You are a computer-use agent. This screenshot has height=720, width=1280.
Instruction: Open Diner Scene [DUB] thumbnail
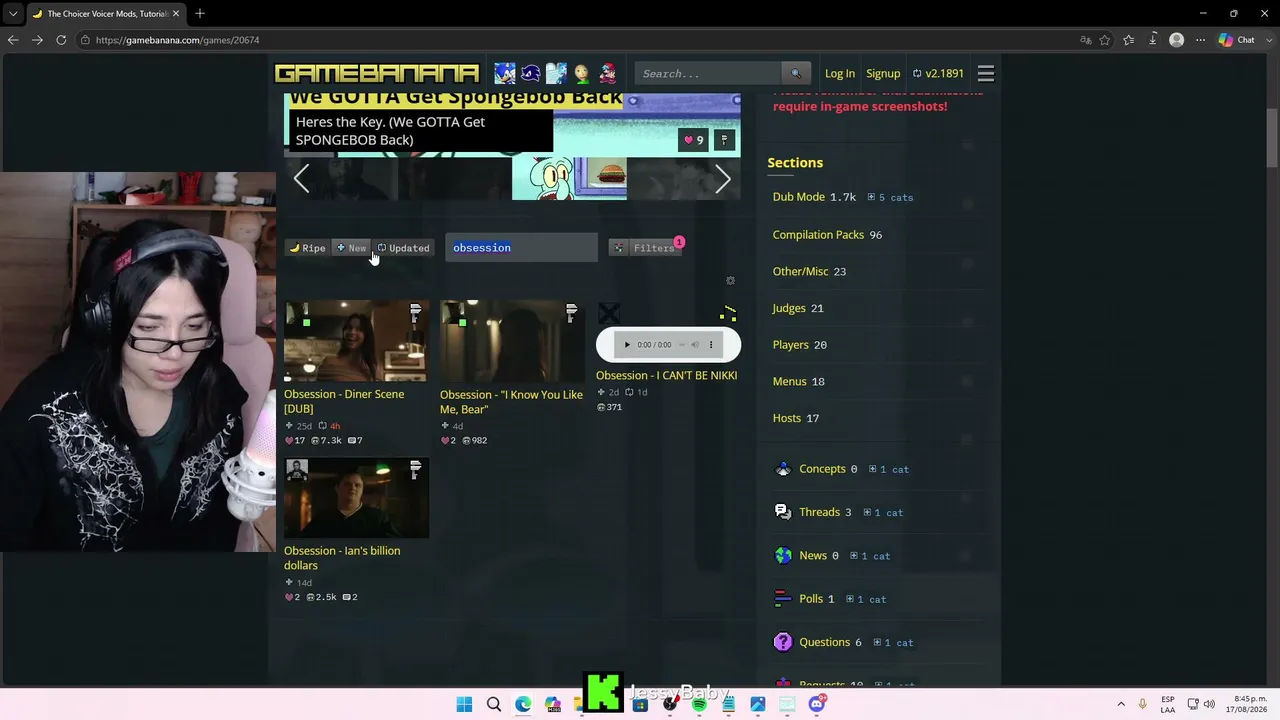[356, 341]
